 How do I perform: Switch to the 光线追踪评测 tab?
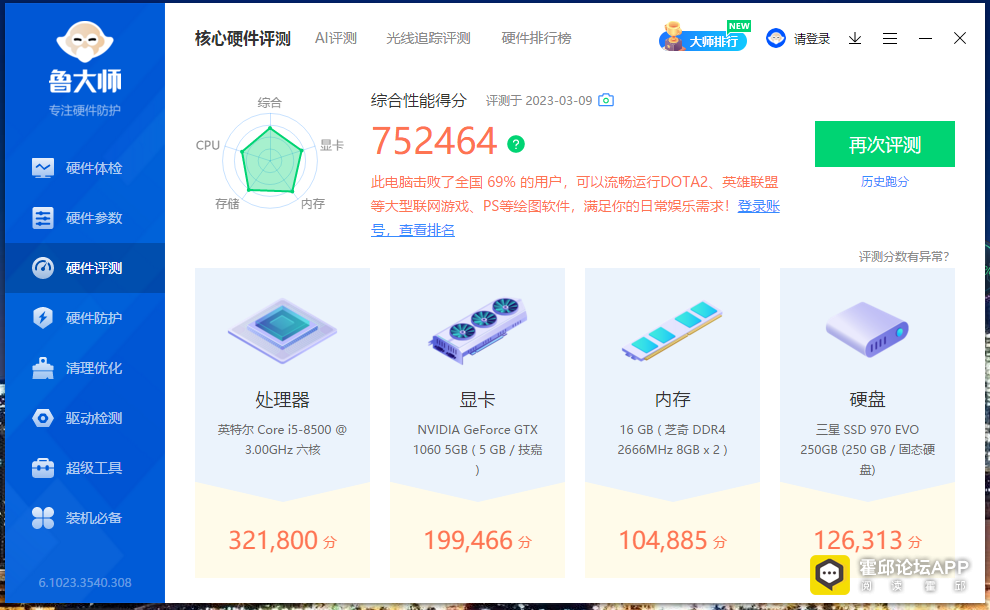[428, 39]
